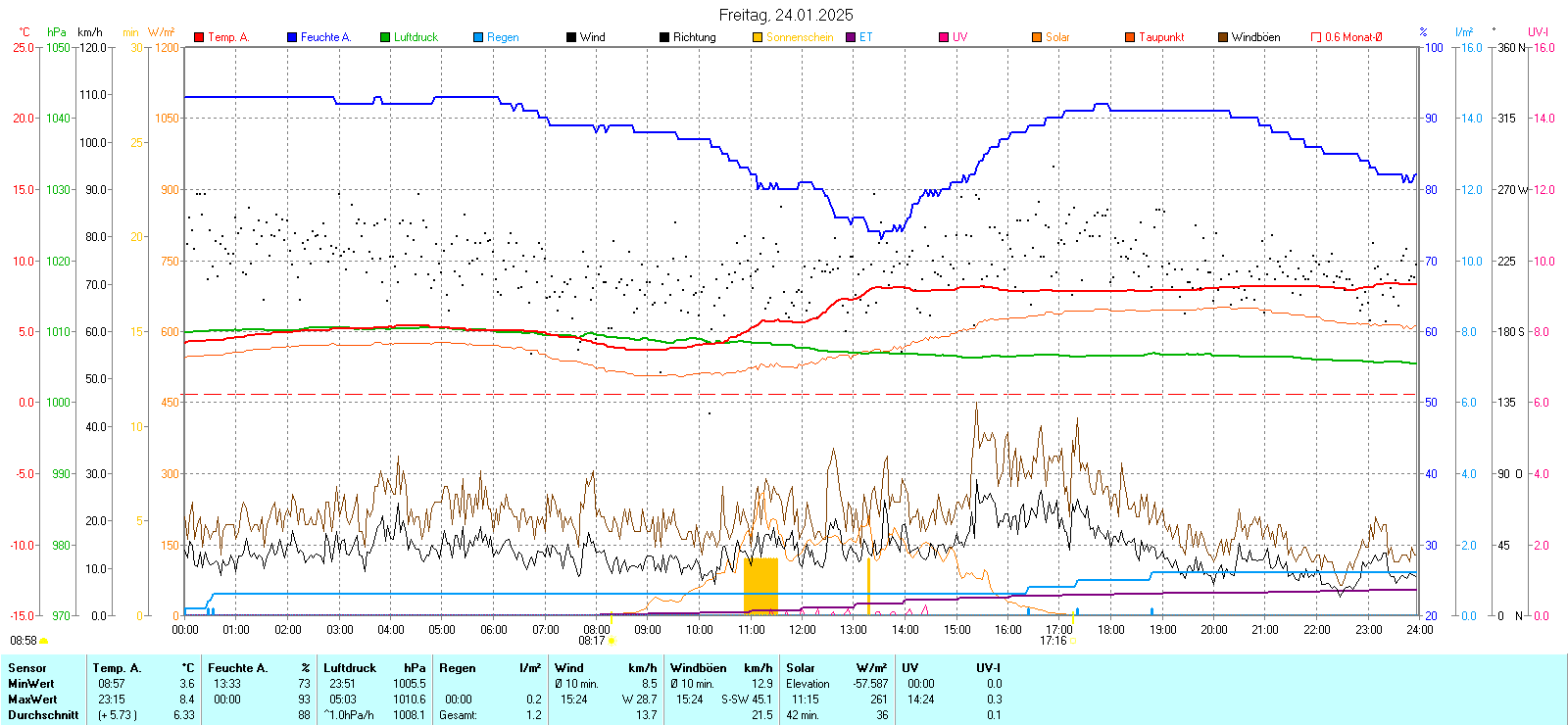1568x725 pixels.
Task: Click the Windböen header in data table
Action: 692,668
